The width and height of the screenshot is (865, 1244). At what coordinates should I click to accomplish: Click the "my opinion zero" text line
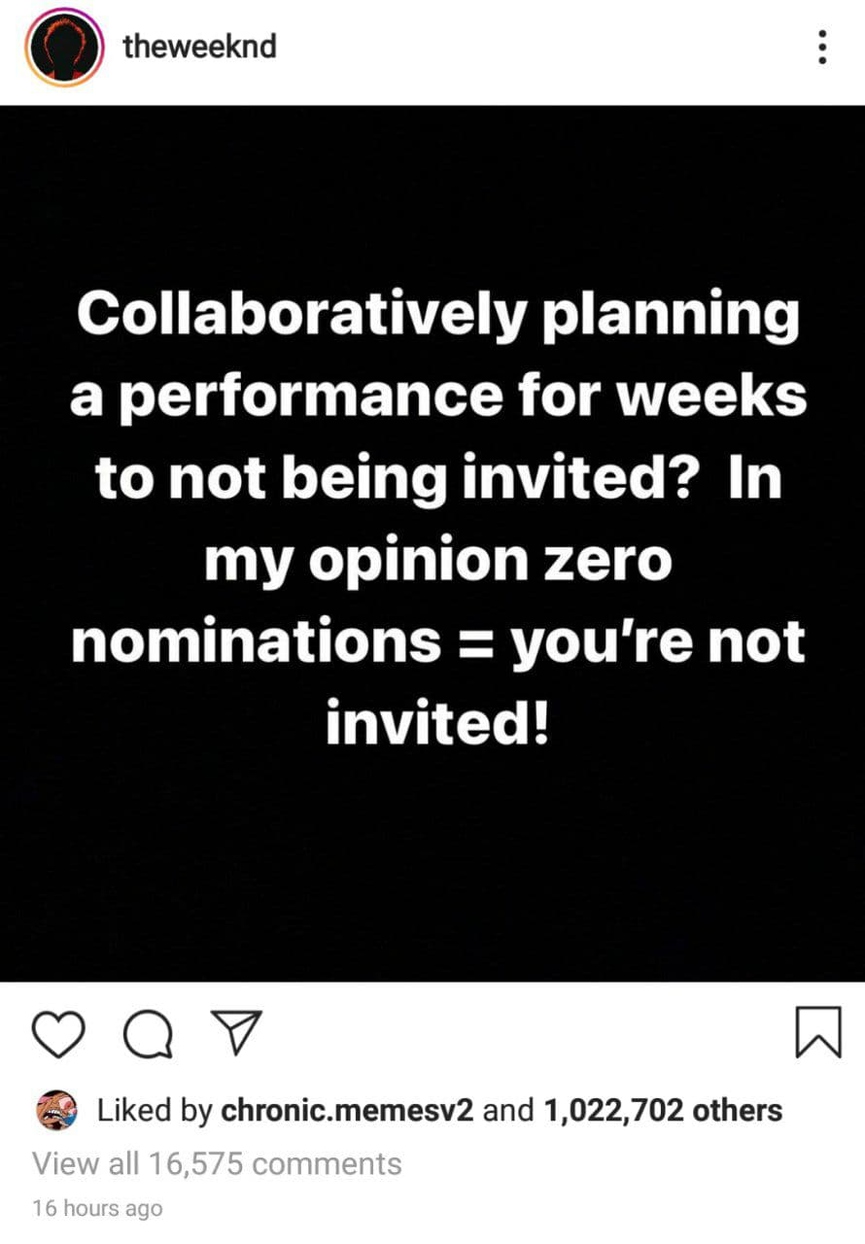pyautogui.click(x=438, y=561)
